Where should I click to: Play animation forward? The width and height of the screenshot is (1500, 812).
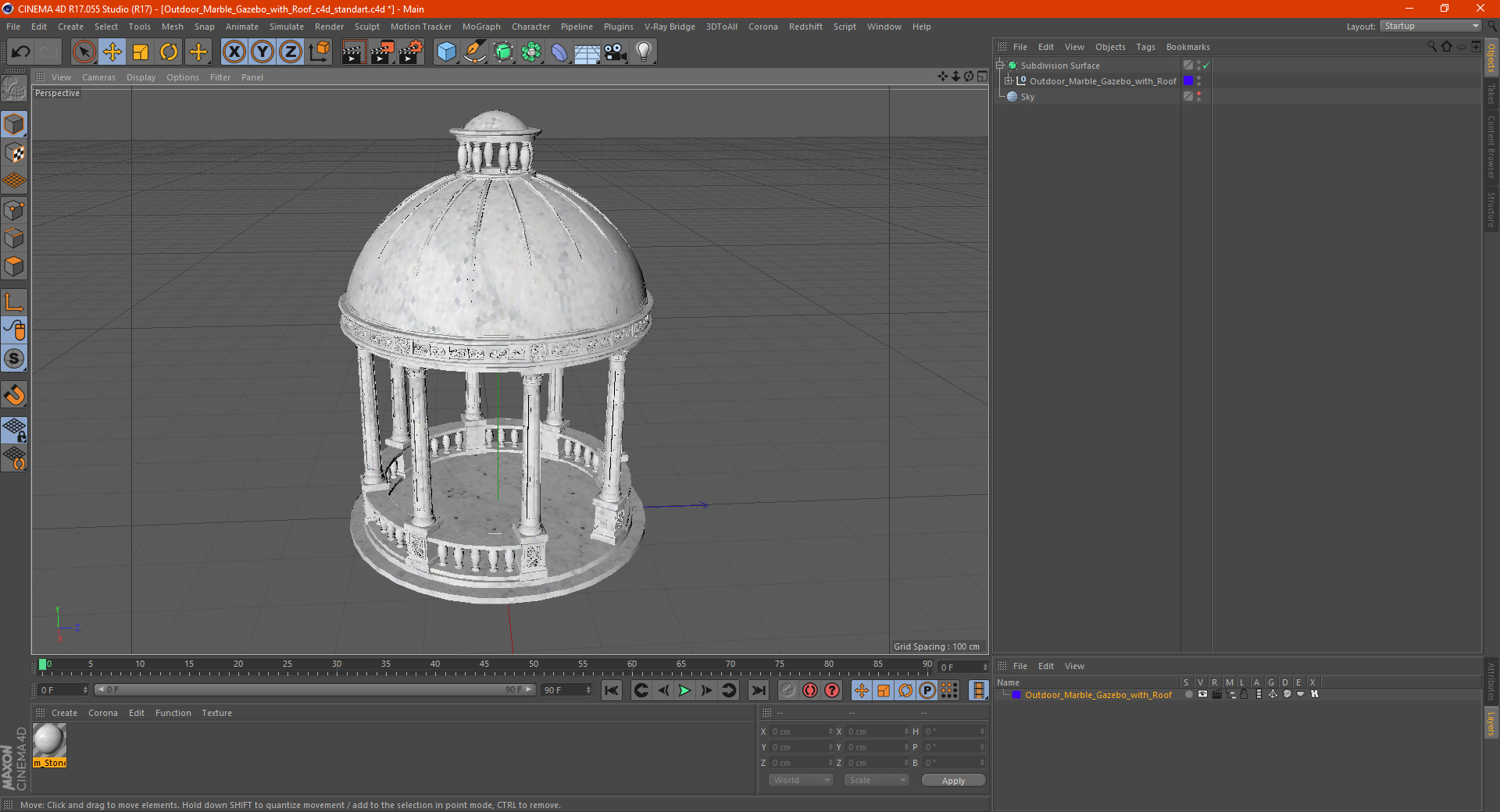click(x=684, y=690)
